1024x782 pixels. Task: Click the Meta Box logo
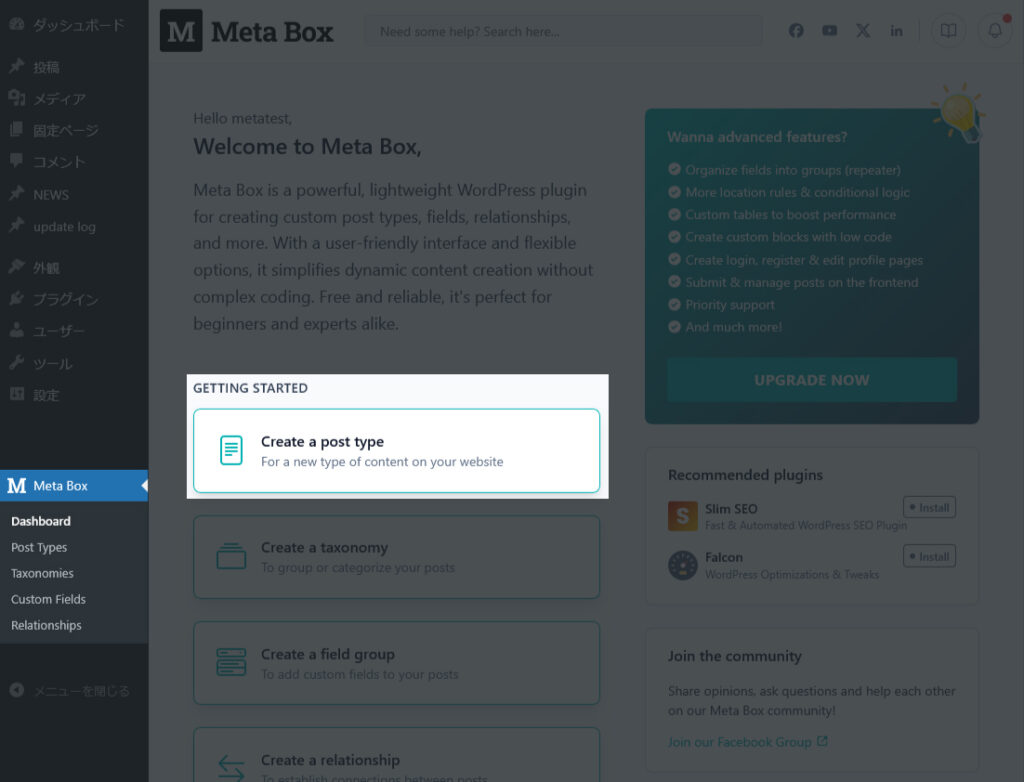247,31
